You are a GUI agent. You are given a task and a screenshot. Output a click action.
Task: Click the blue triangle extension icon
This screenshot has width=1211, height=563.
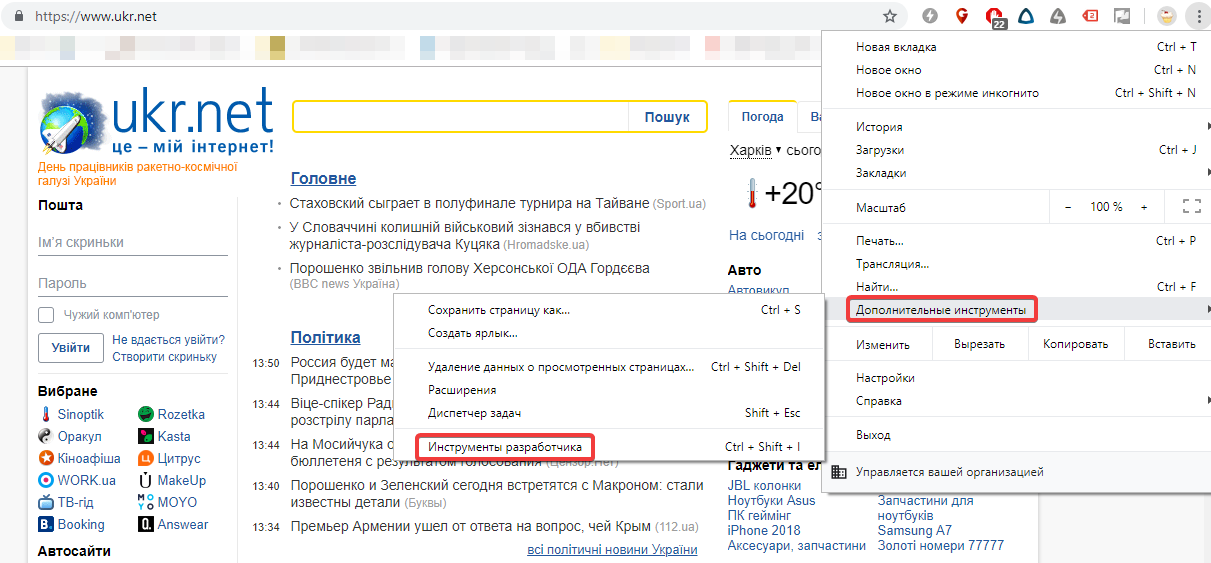tap(1025, 16)
